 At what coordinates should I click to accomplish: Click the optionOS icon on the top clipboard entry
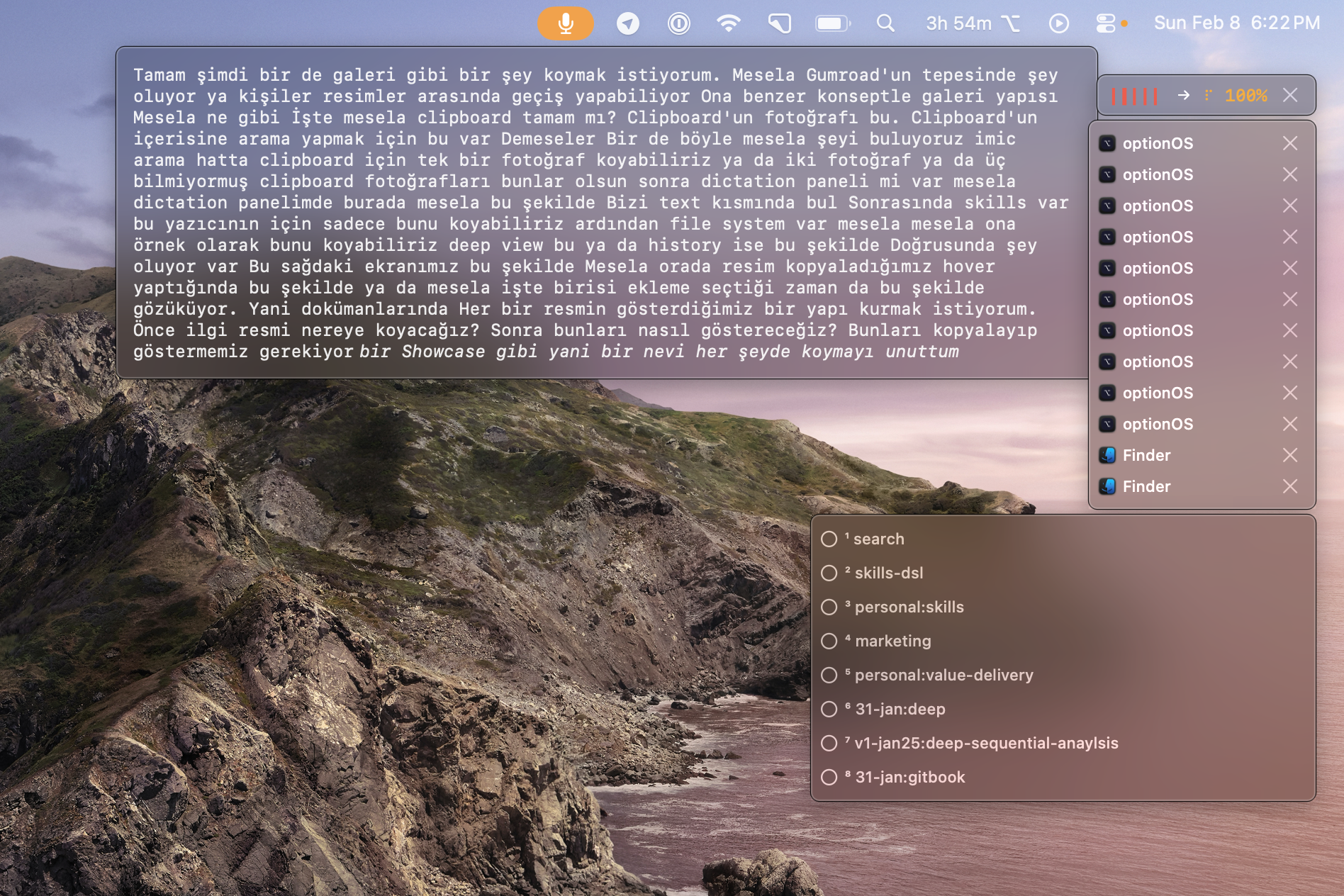coord(1108,143)
